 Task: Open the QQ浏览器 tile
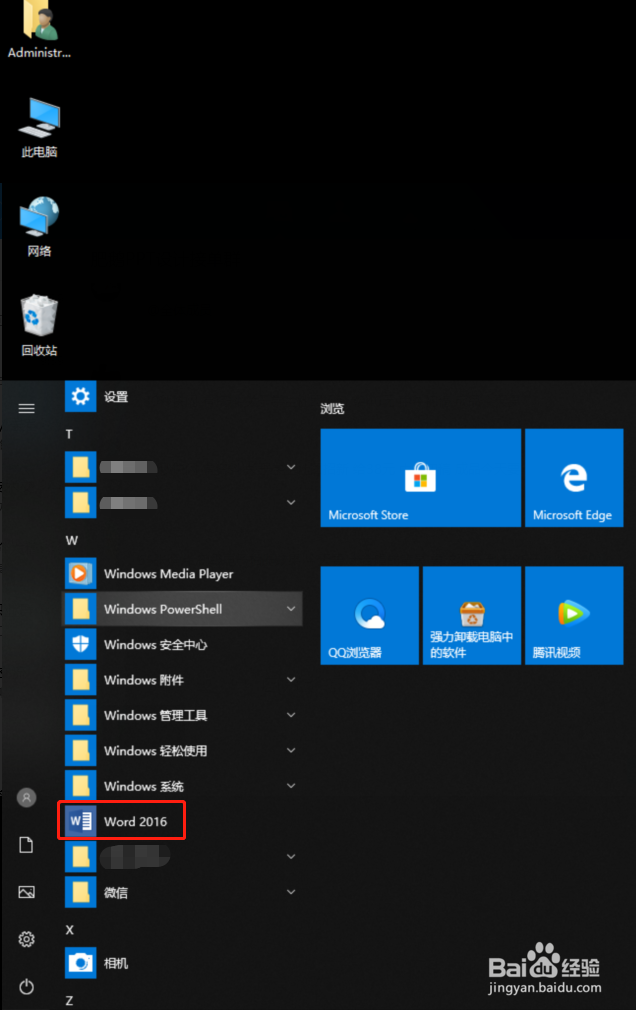370,616
